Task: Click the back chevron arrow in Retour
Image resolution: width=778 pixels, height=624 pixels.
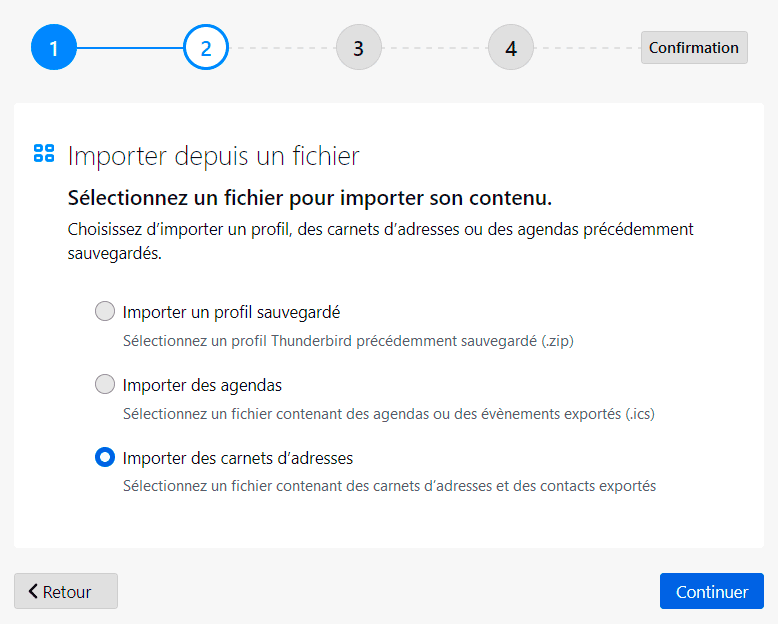Action: [33, 591]
